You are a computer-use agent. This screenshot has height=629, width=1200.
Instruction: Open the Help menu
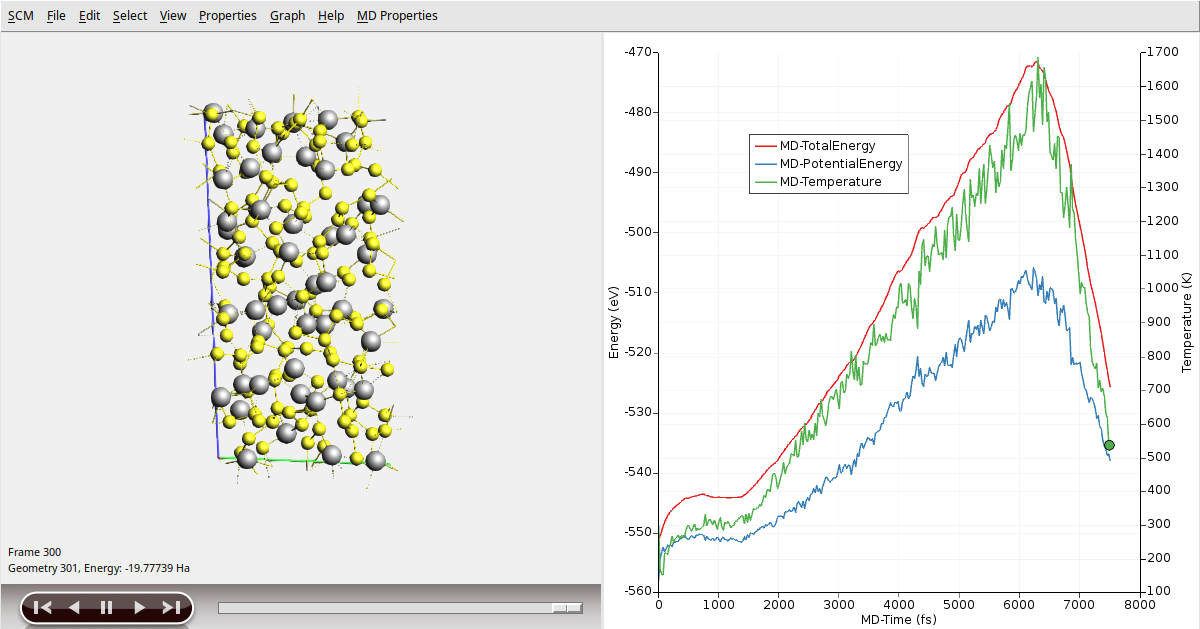(331, 16)
